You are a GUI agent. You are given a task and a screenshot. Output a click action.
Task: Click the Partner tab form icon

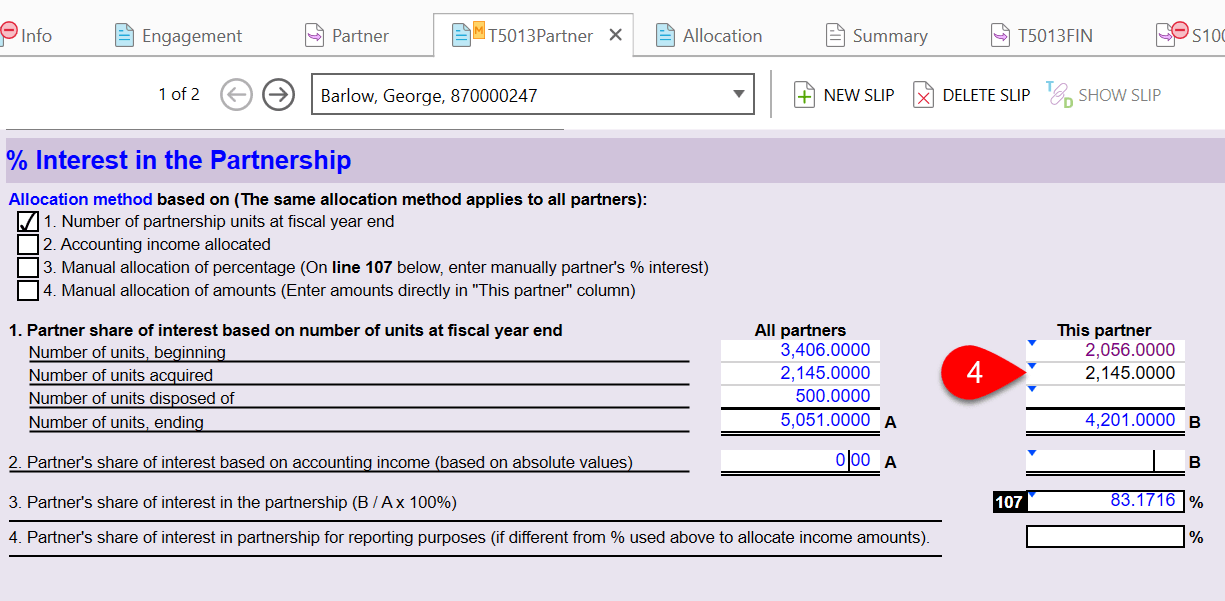tap(314, 35)
